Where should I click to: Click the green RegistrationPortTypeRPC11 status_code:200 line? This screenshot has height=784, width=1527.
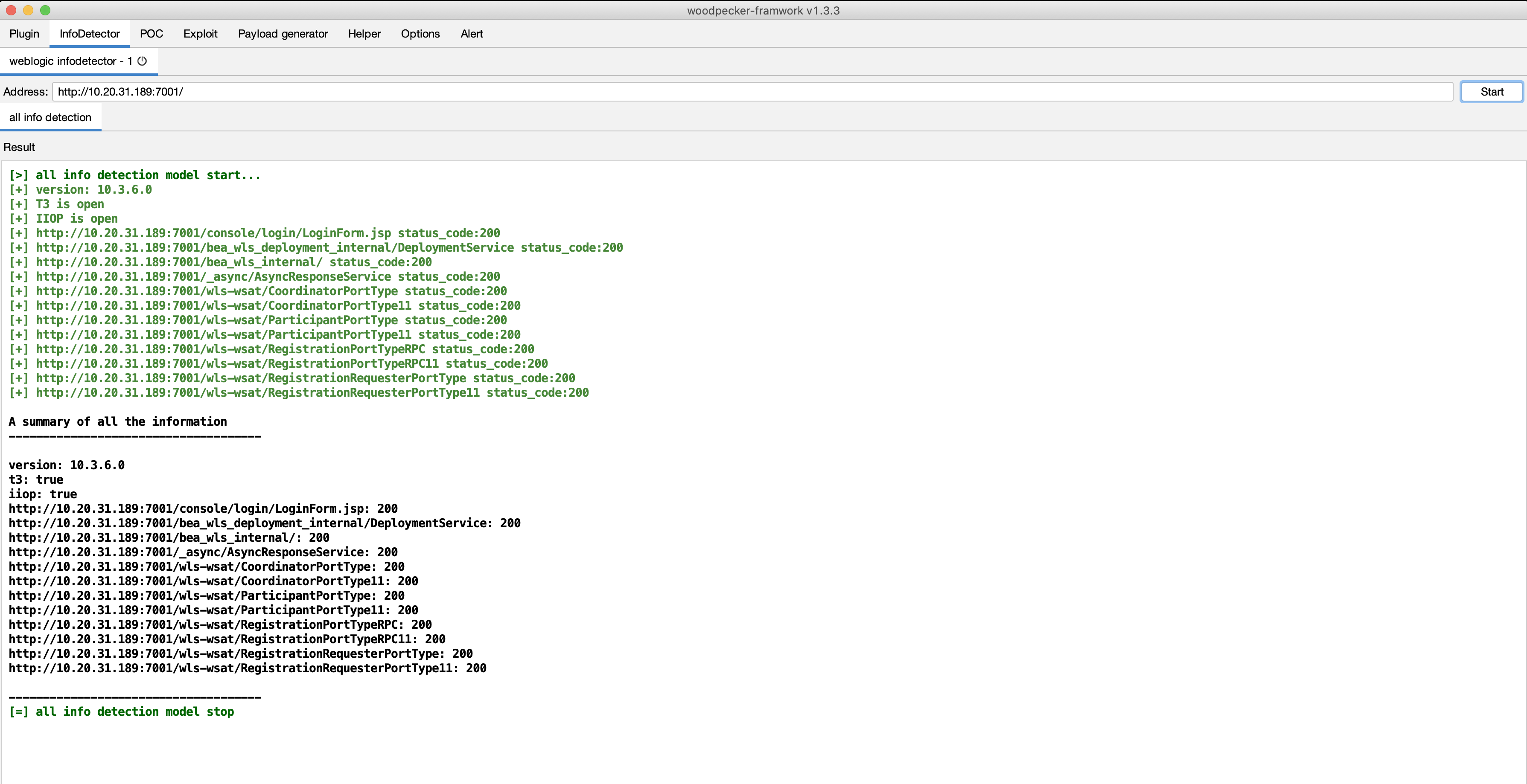[x=278, y=364]
